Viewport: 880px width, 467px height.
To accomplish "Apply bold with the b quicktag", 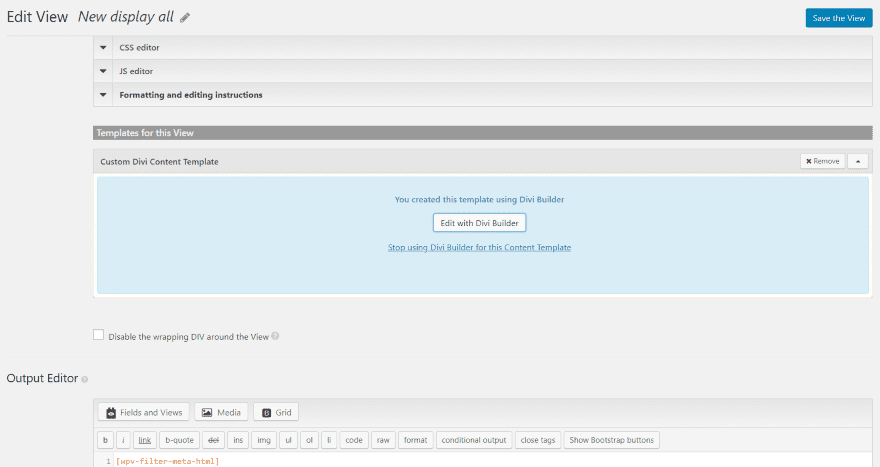I will point(105,440).
